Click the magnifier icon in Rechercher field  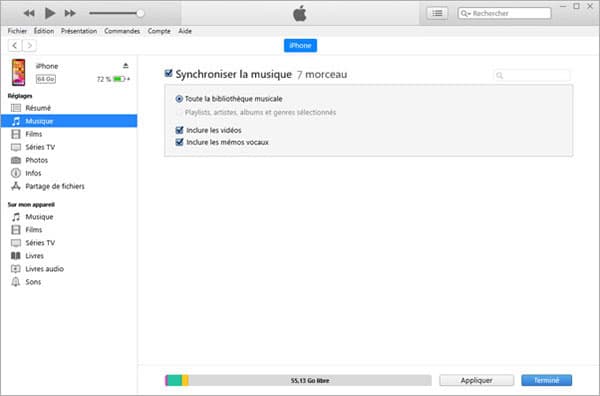point(465,13)
